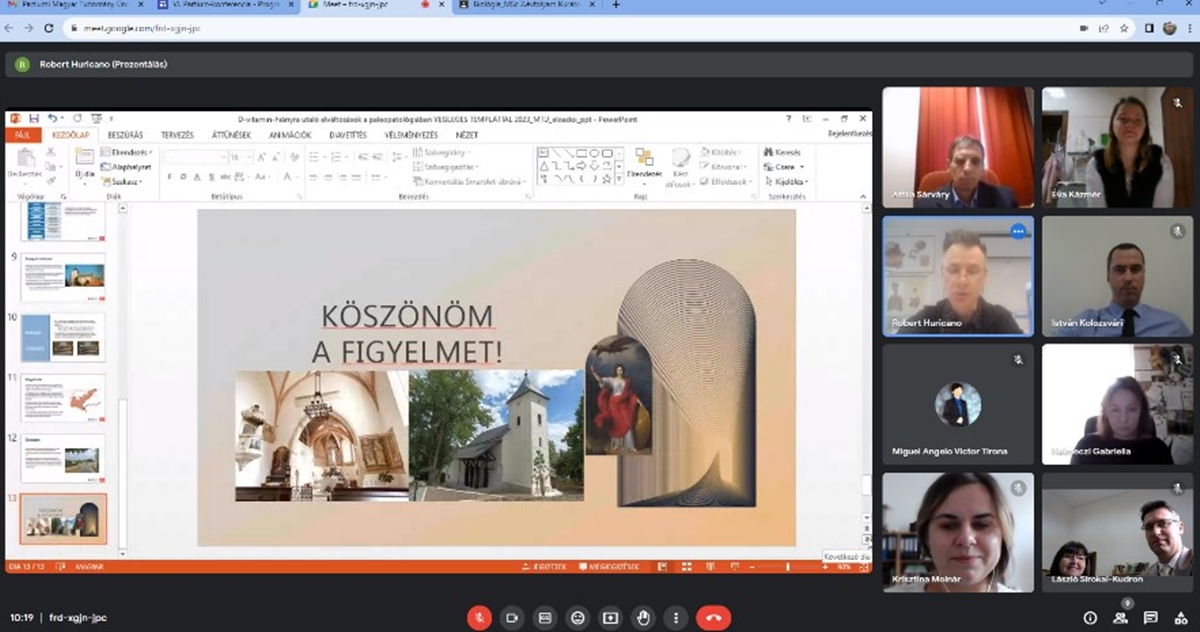This screenshot has height=632, width=1200.
Task: Switch to the BESZÚRÁS ribbon tab
Action: pyautogui.click(x=126, y=135)
